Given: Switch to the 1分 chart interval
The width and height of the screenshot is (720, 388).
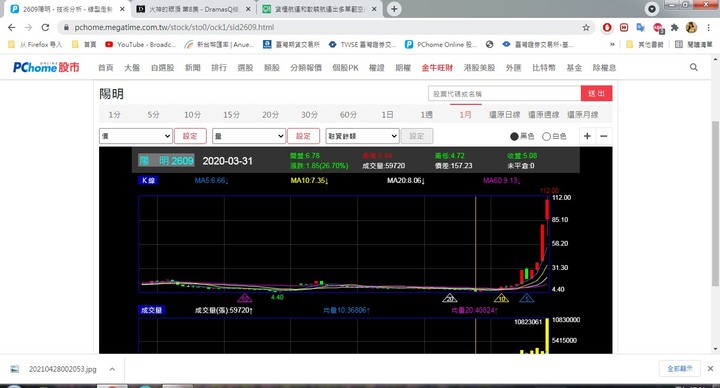Looking at the screenshot, I should point(114,115).
